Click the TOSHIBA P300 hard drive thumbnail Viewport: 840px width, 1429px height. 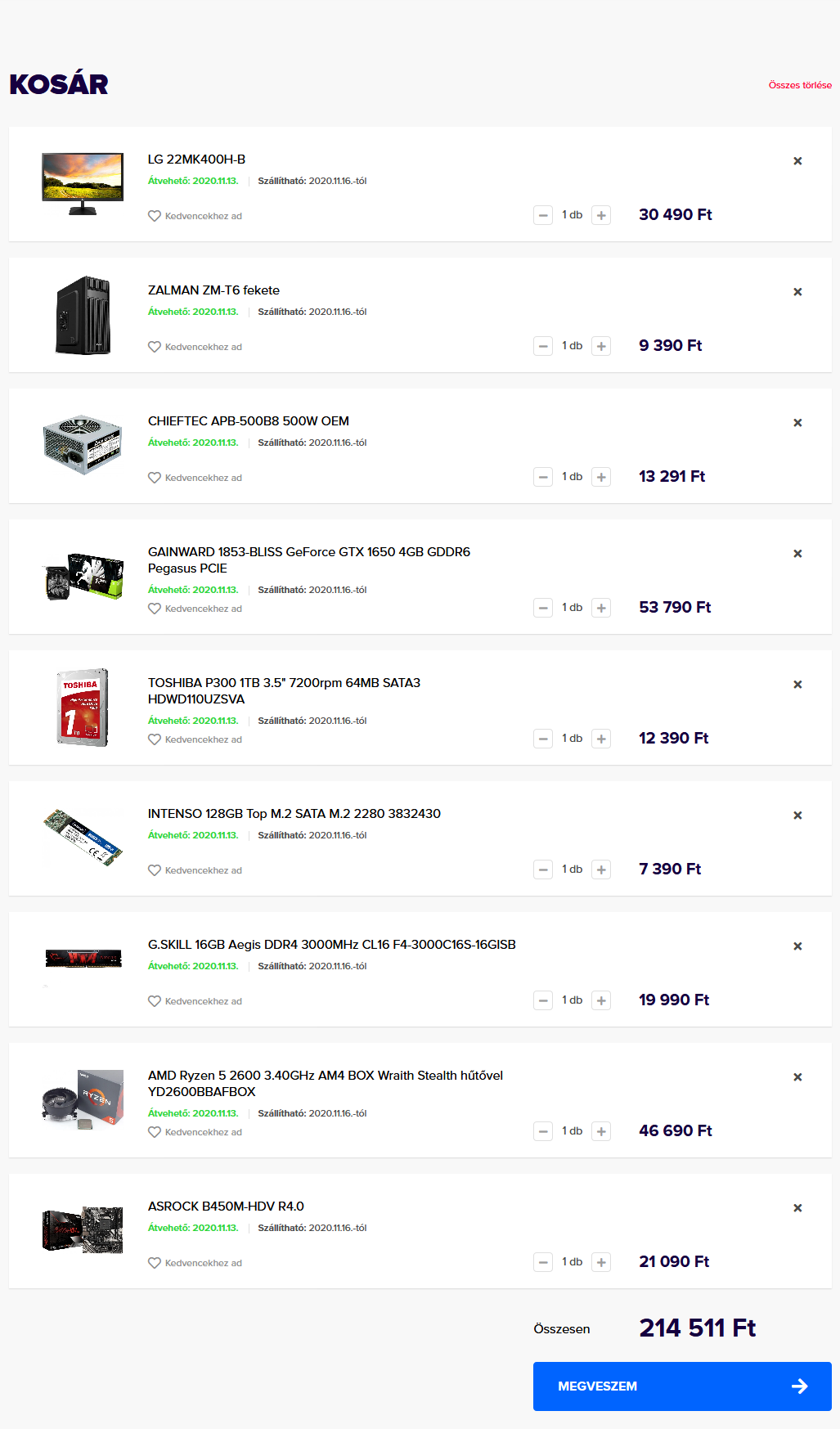(x=83, y=708)
